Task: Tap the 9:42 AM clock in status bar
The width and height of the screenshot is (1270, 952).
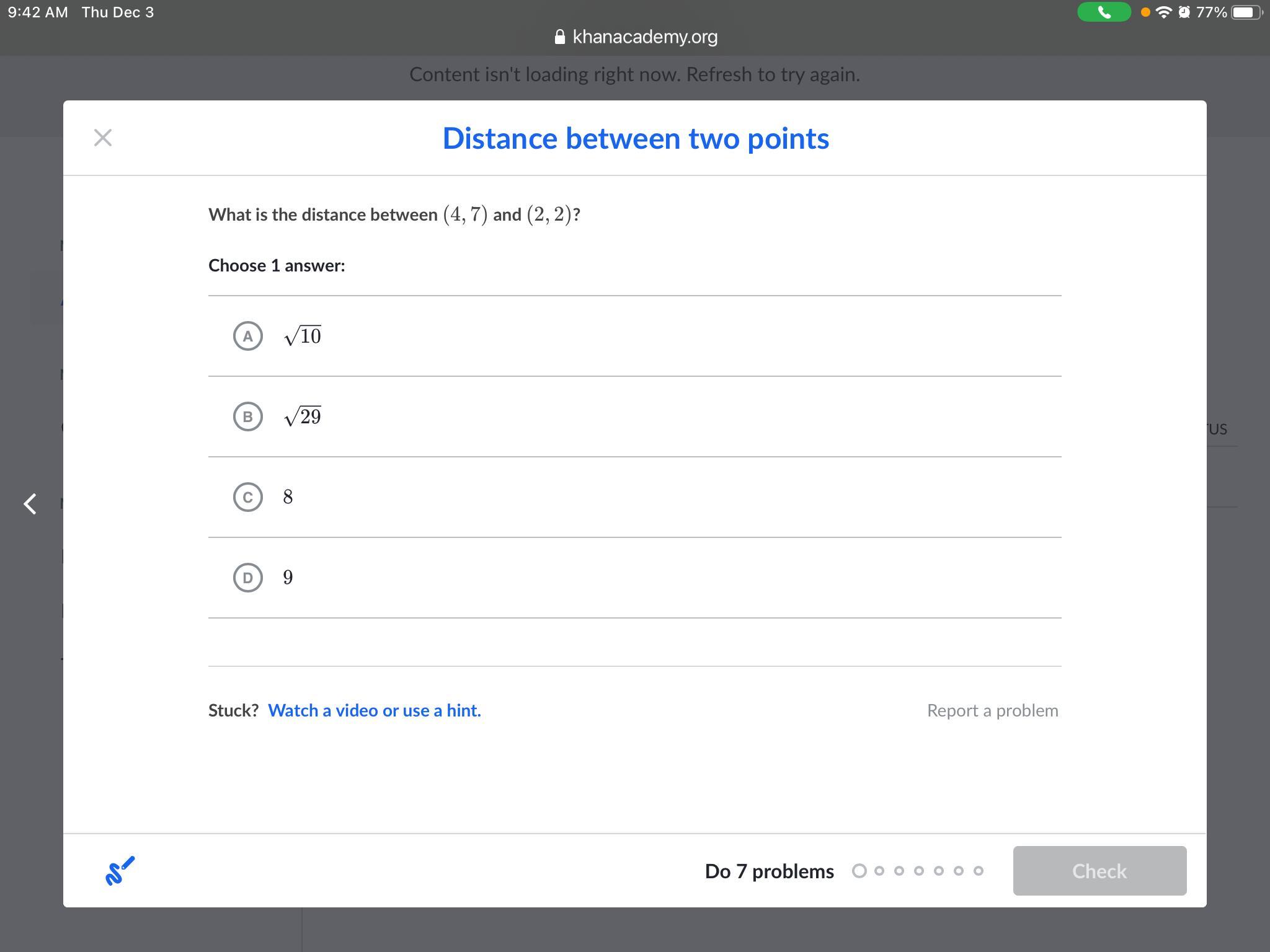Action: pos(38,12)
